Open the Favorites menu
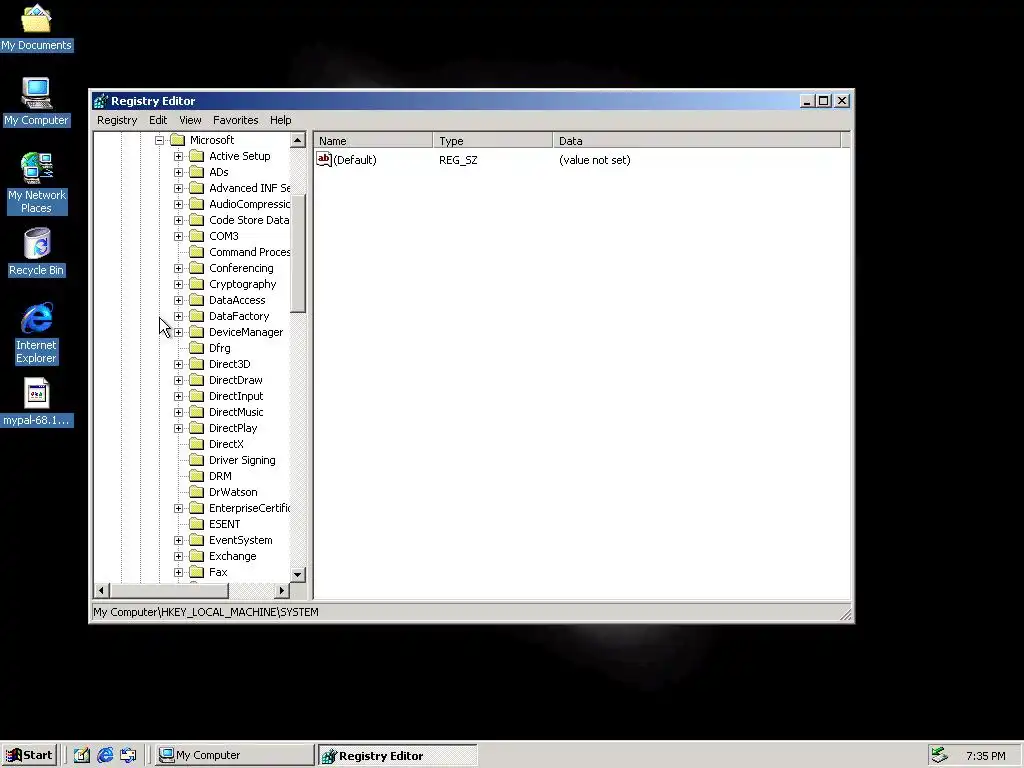Image resolution: width=1024 pixels, height=768 pixels. 236,120
